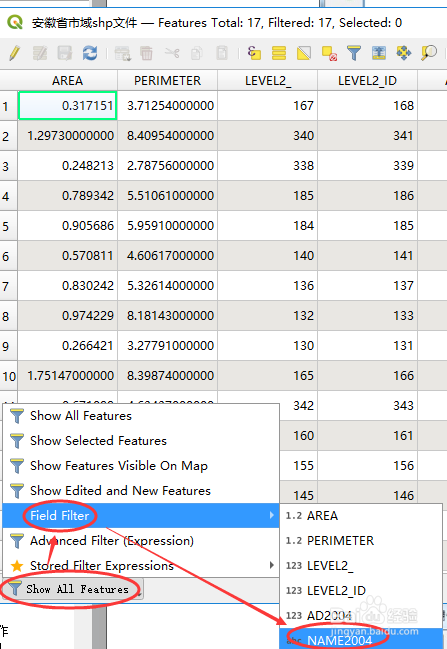Open Stored Filter Expressions submenu
This screenshot has width=447, height=649.
coord(141,565)
